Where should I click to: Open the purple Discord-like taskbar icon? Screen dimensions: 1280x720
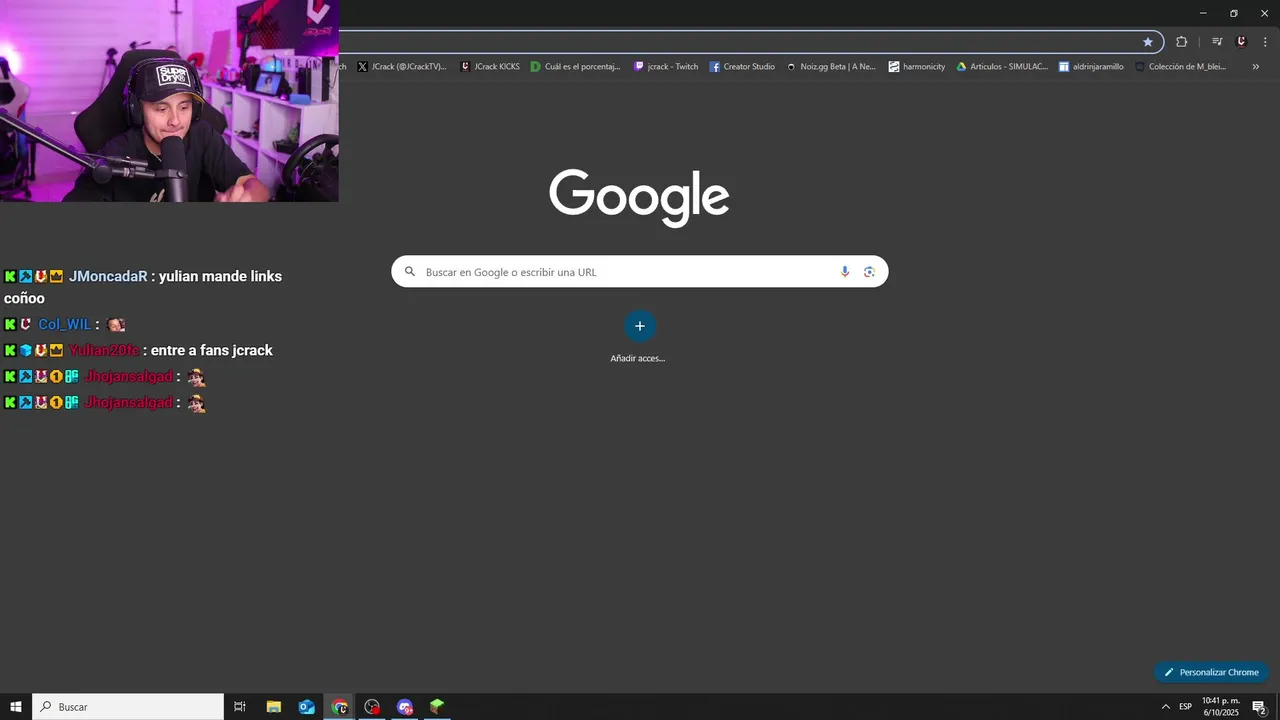tap(405, 707)
